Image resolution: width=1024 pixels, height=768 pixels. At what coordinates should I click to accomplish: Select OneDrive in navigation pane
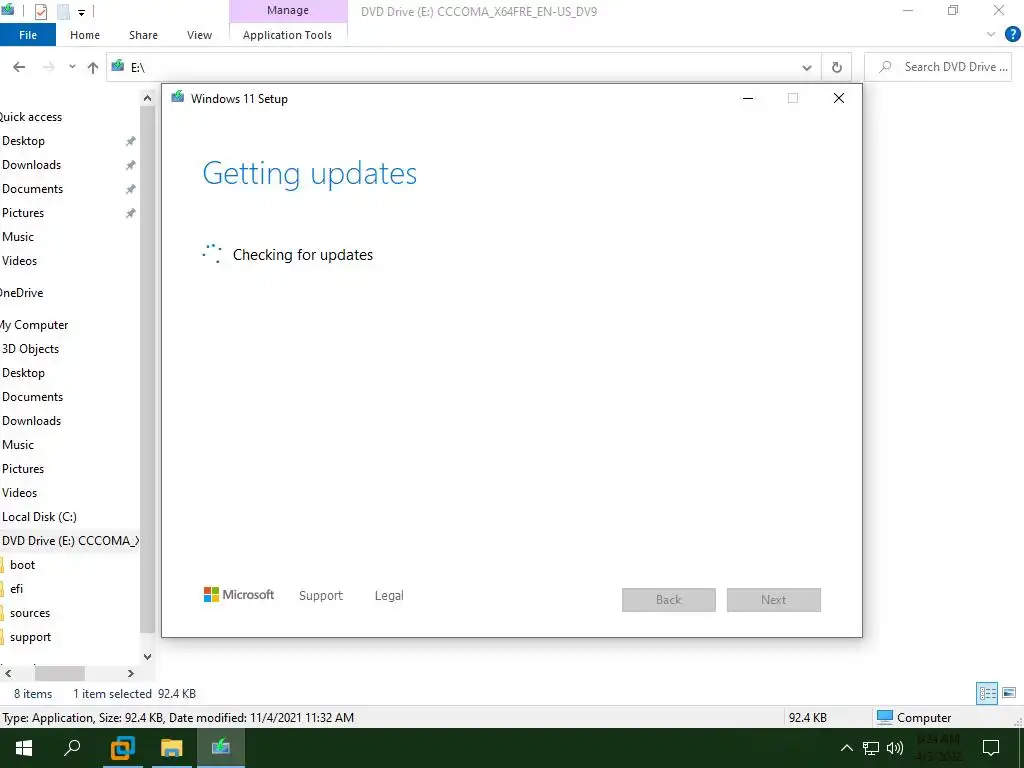click(22, 293)
